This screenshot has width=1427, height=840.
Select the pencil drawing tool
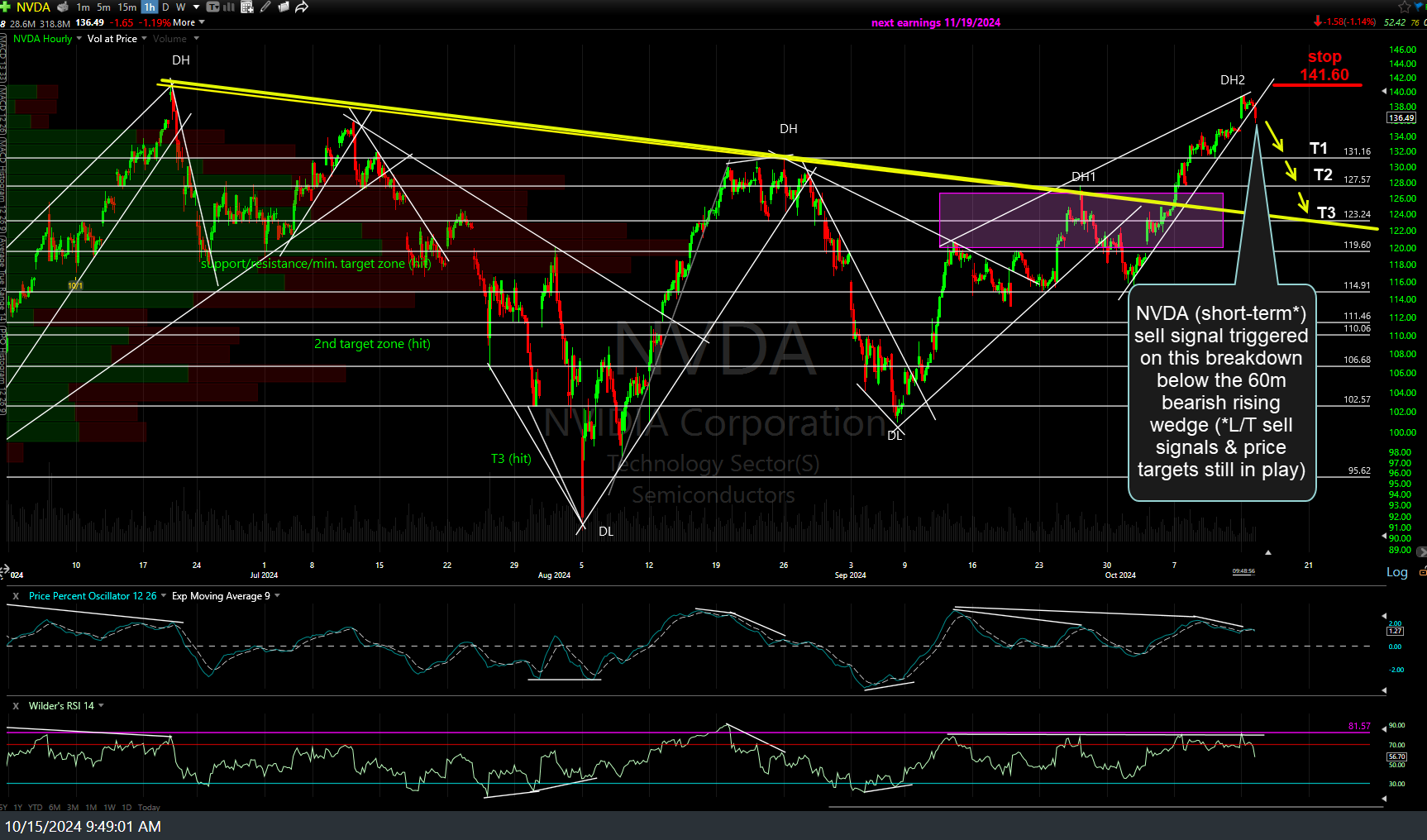(x=265, y=7)
